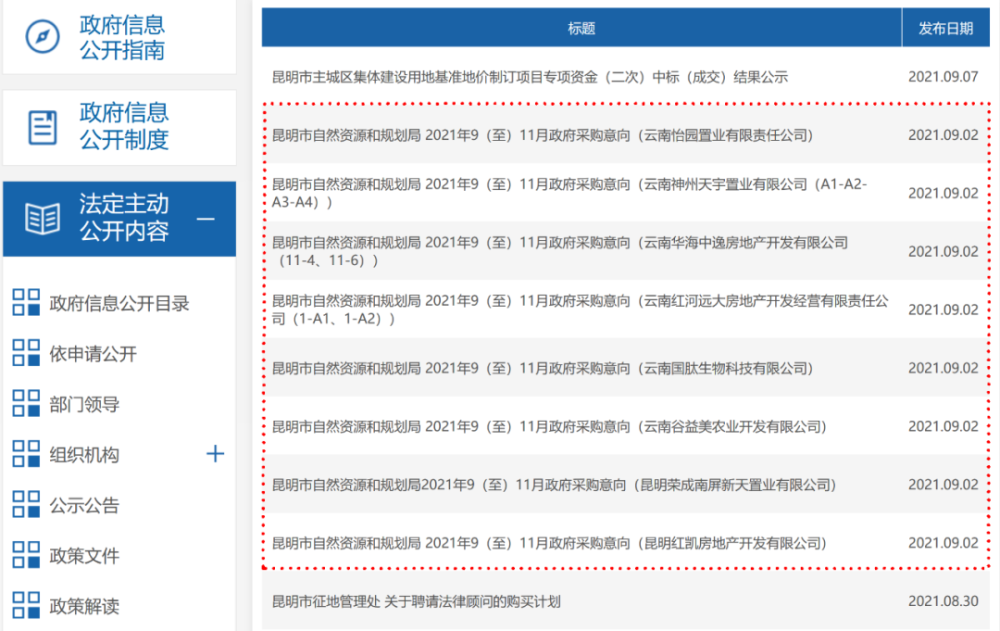The image size is (1000, 631).
Task: Open the 云南怡园置业有限责任公司 procurement notice
Action: point(543,135)
